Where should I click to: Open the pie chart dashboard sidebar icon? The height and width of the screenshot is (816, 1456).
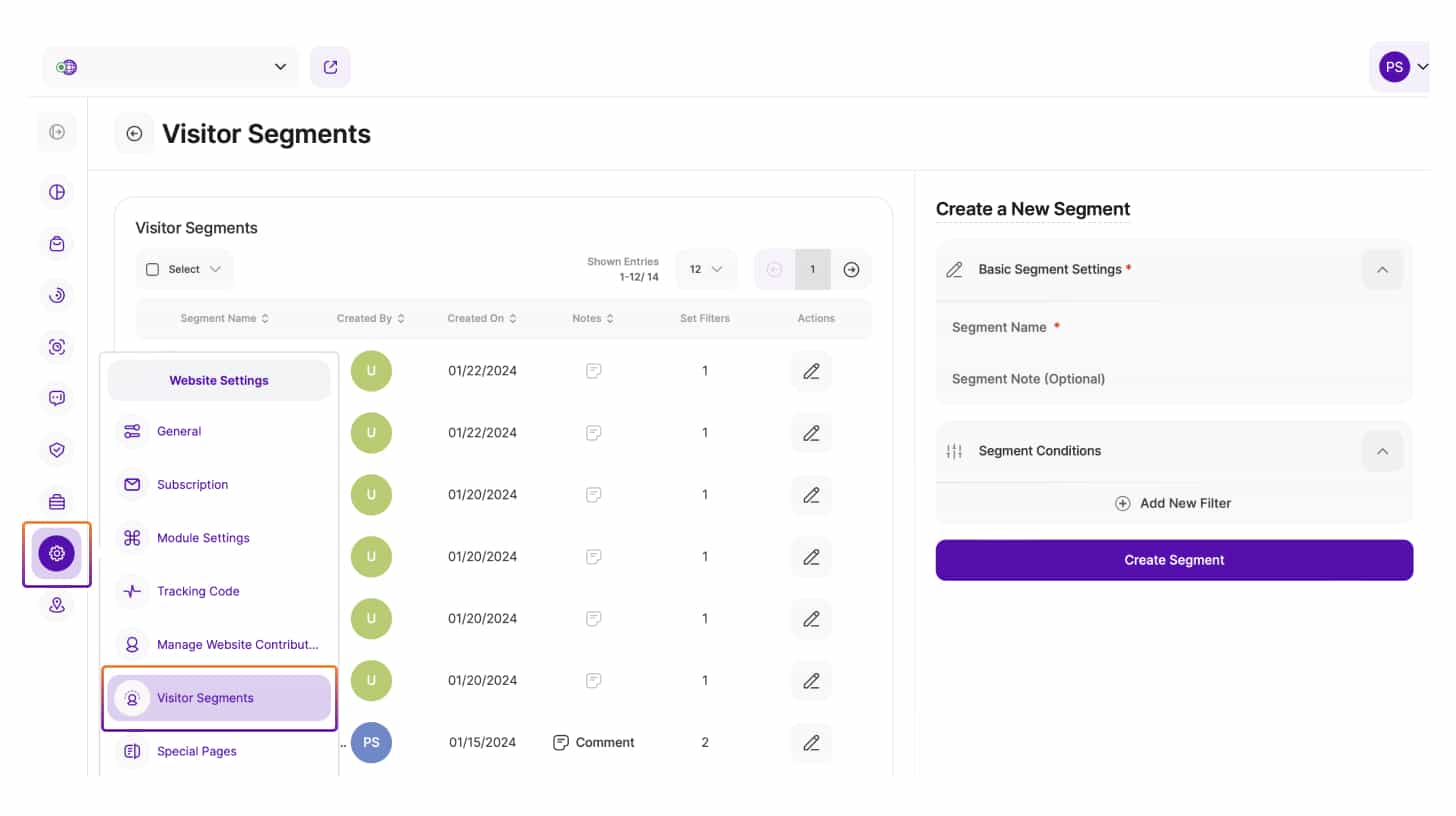tap(57, 192)
